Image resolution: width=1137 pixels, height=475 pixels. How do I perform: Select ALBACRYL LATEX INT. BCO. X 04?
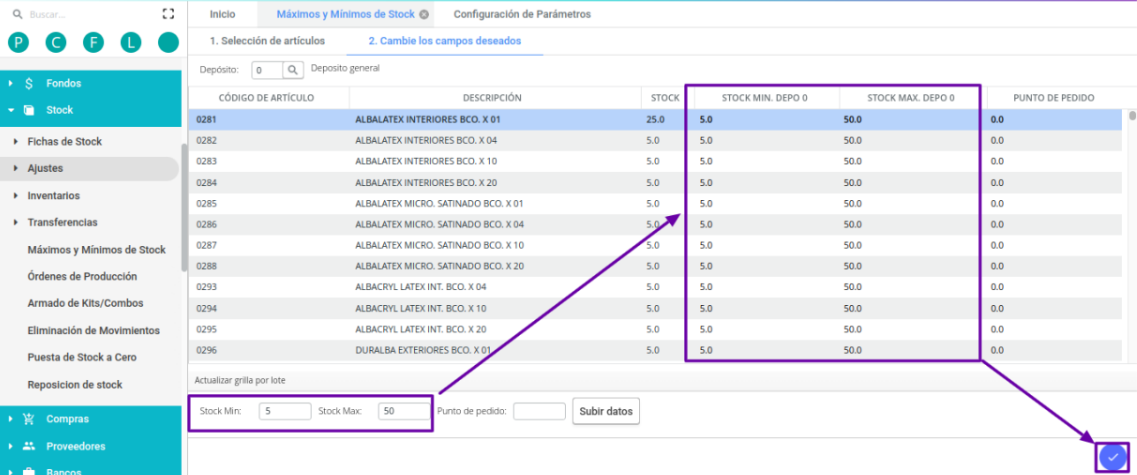point(656,287)
